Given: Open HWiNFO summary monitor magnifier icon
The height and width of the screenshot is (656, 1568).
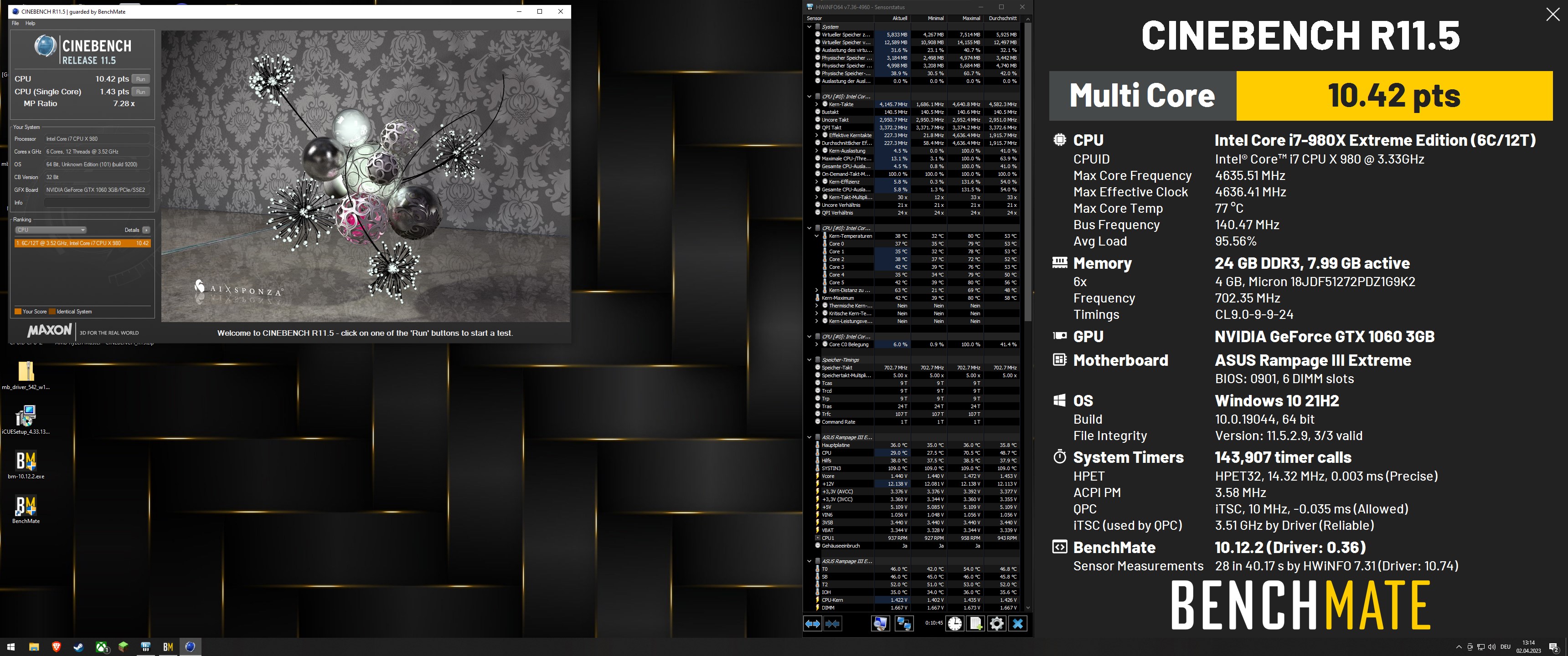Looking at the screenshot, I should [880, 623].
